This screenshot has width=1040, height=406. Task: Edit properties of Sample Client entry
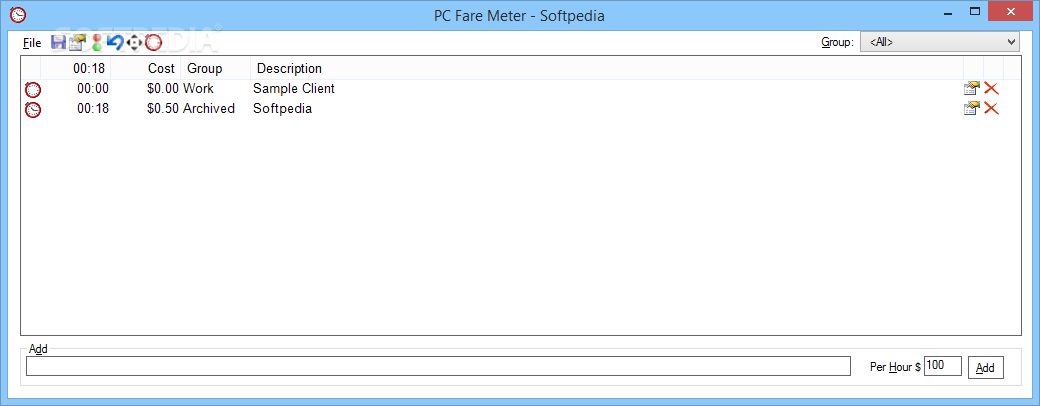click(x=972, y=88)
